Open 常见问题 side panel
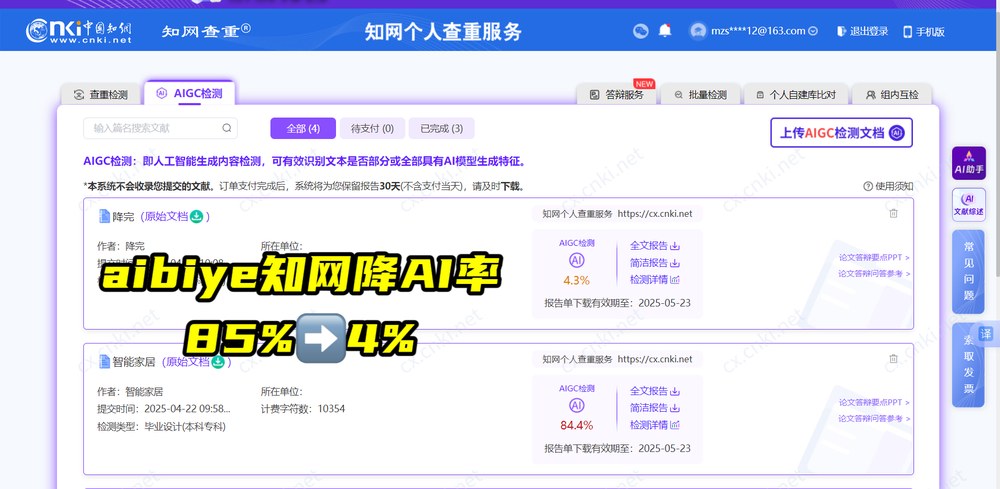 (968, 272)
